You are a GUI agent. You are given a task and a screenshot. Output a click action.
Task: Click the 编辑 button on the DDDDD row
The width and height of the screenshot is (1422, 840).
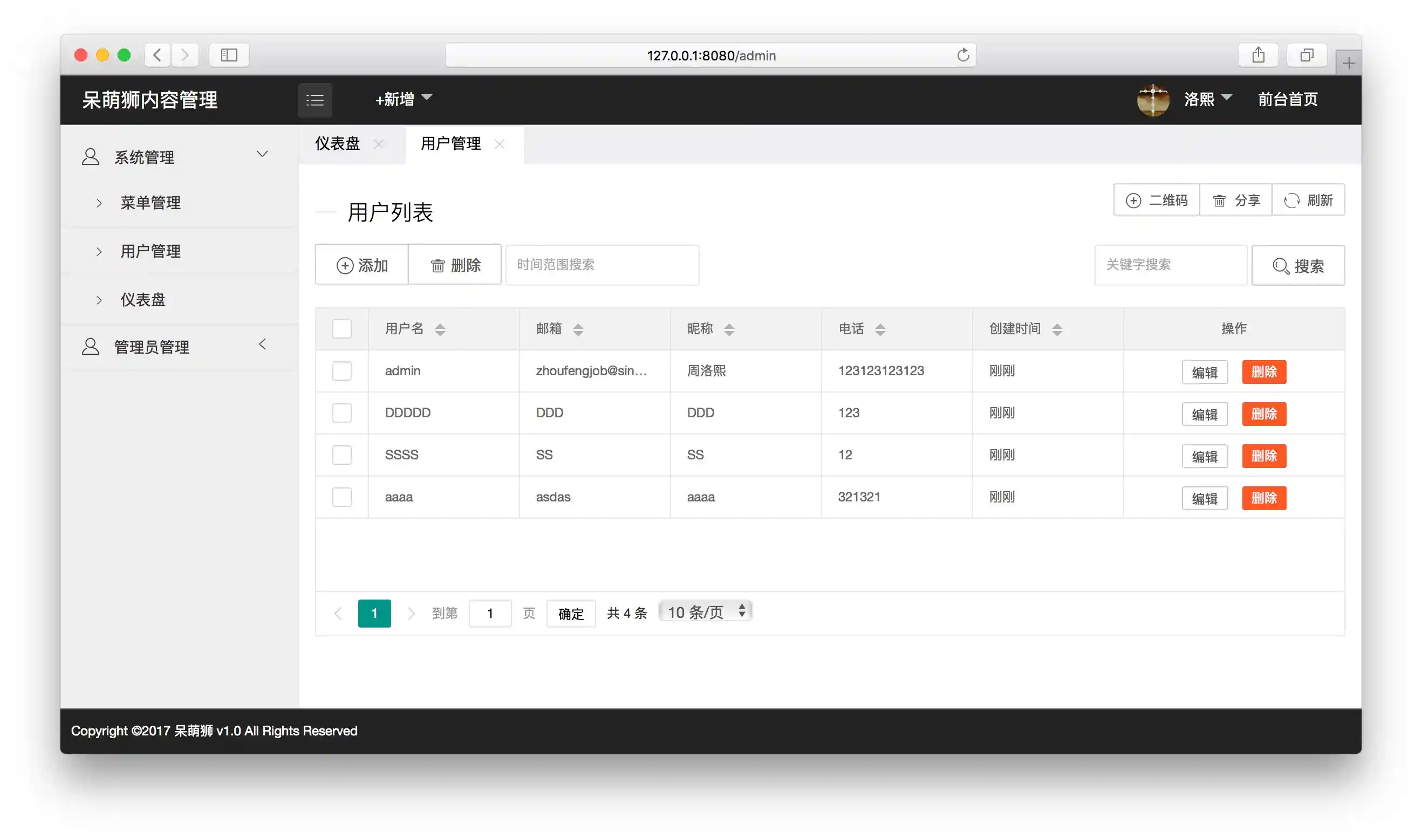(x=1205, y=414)
